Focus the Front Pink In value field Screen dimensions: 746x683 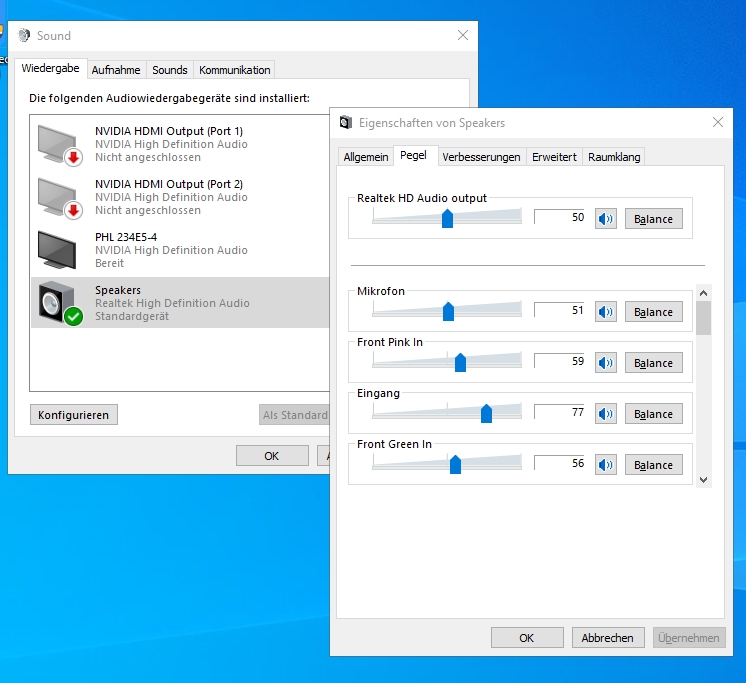pyautogui.click(x=560, y=361)
